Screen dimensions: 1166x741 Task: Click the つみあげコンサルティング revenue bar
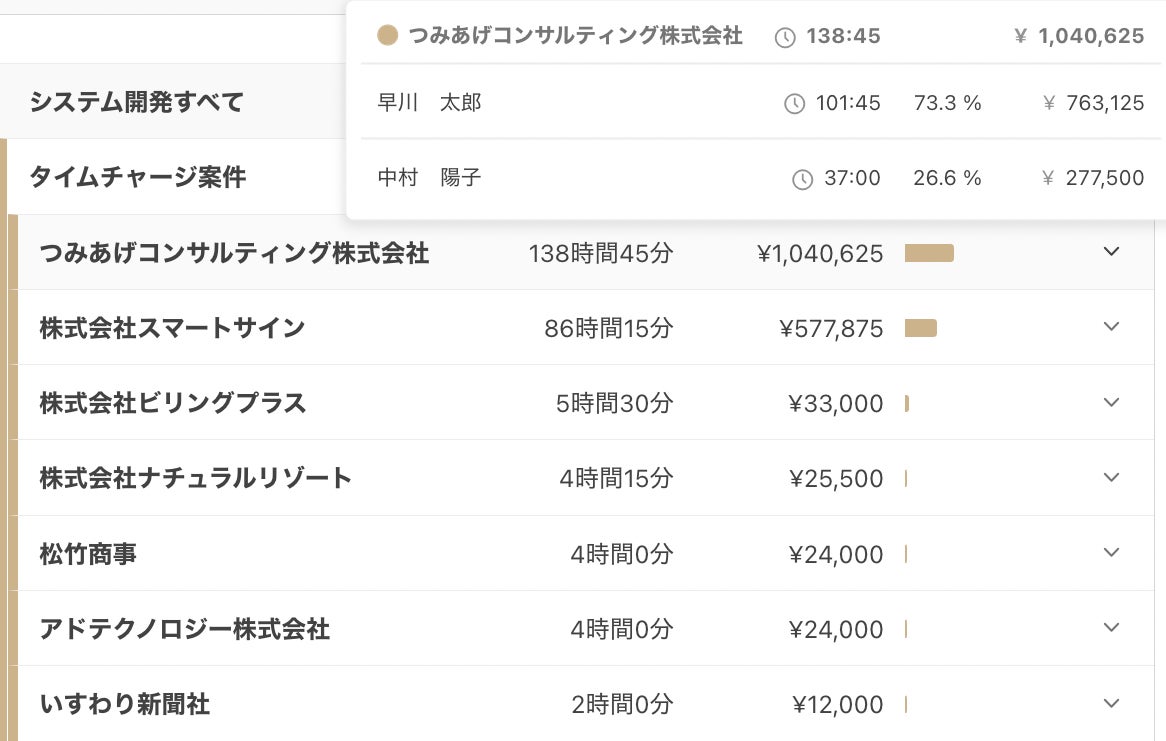point(929,253)
